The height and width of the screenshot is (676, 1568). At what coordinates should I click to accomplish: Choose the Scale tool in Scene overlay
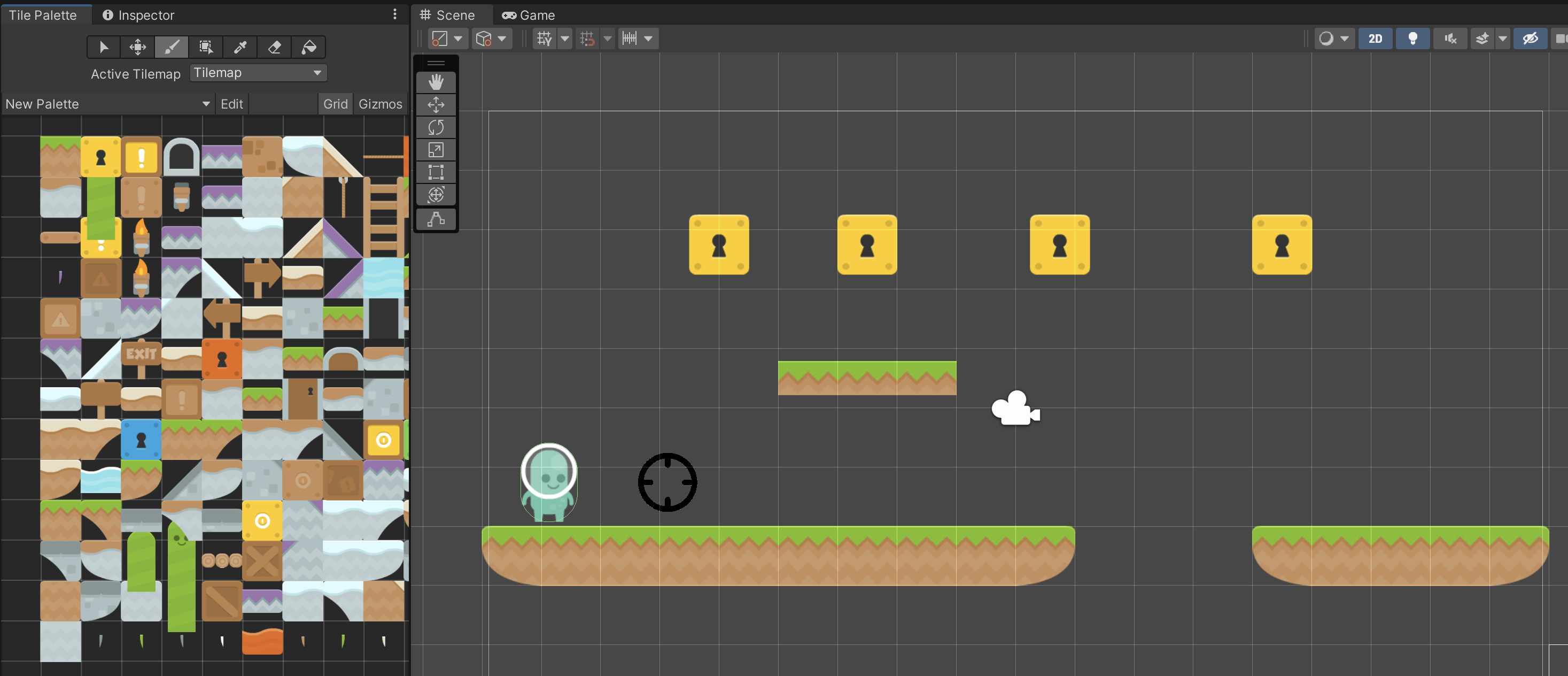pyautogui.click(x=436, y=150)
